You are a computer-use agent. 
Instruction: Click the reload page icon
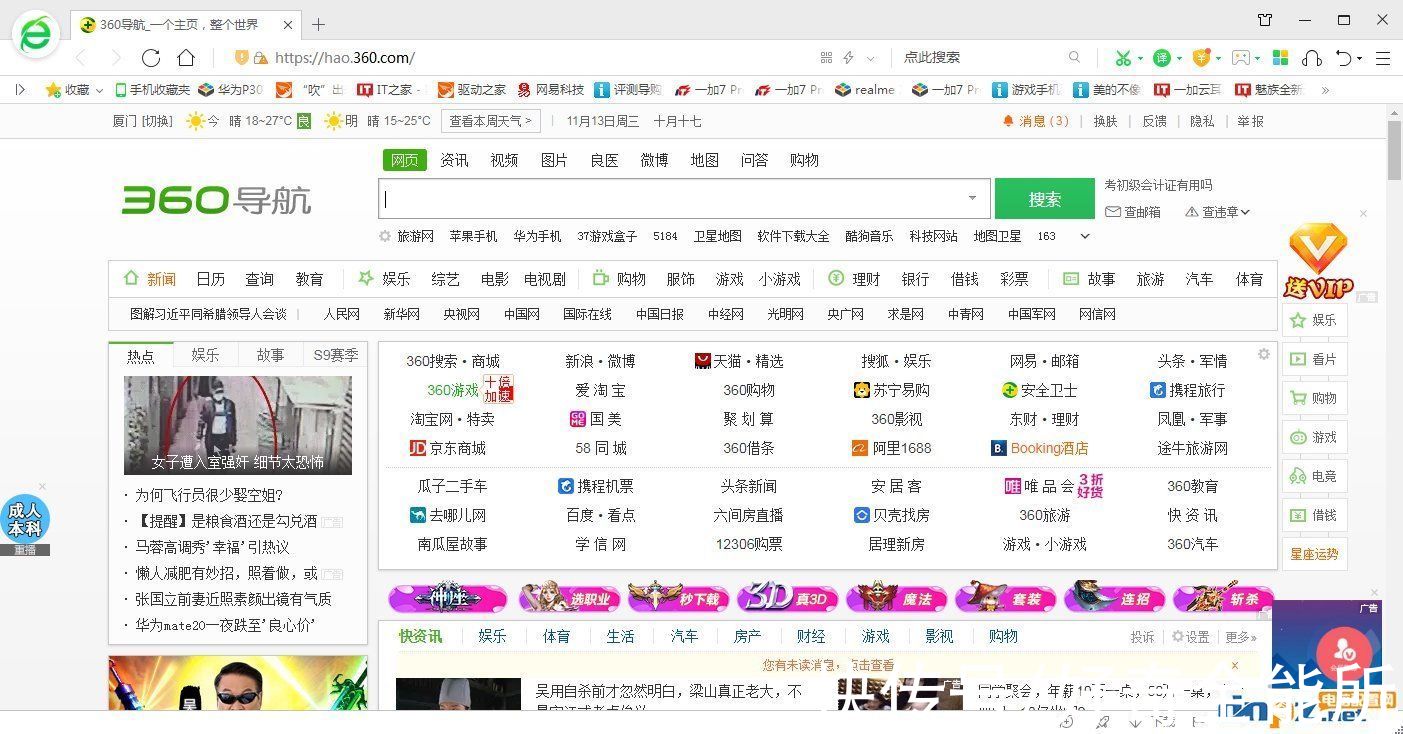click(x=151, y=58)
